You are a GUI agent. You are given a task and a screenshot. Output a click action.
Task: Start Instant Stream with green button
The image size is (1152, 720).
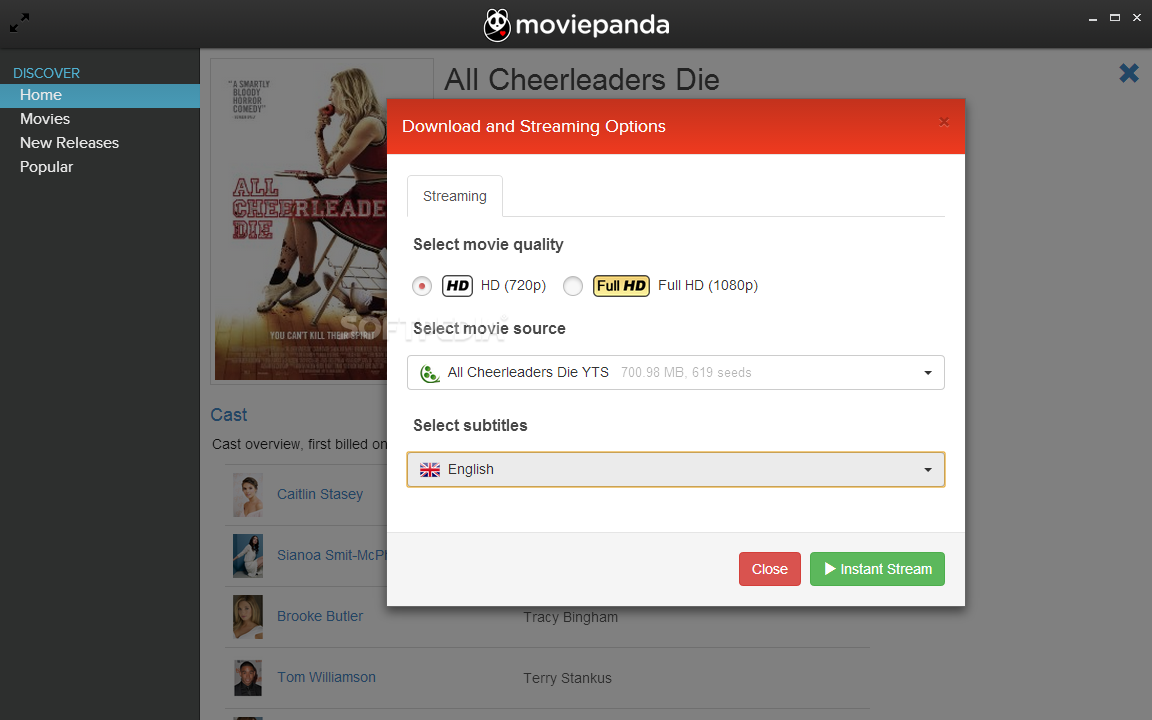[x=877, y=569]
